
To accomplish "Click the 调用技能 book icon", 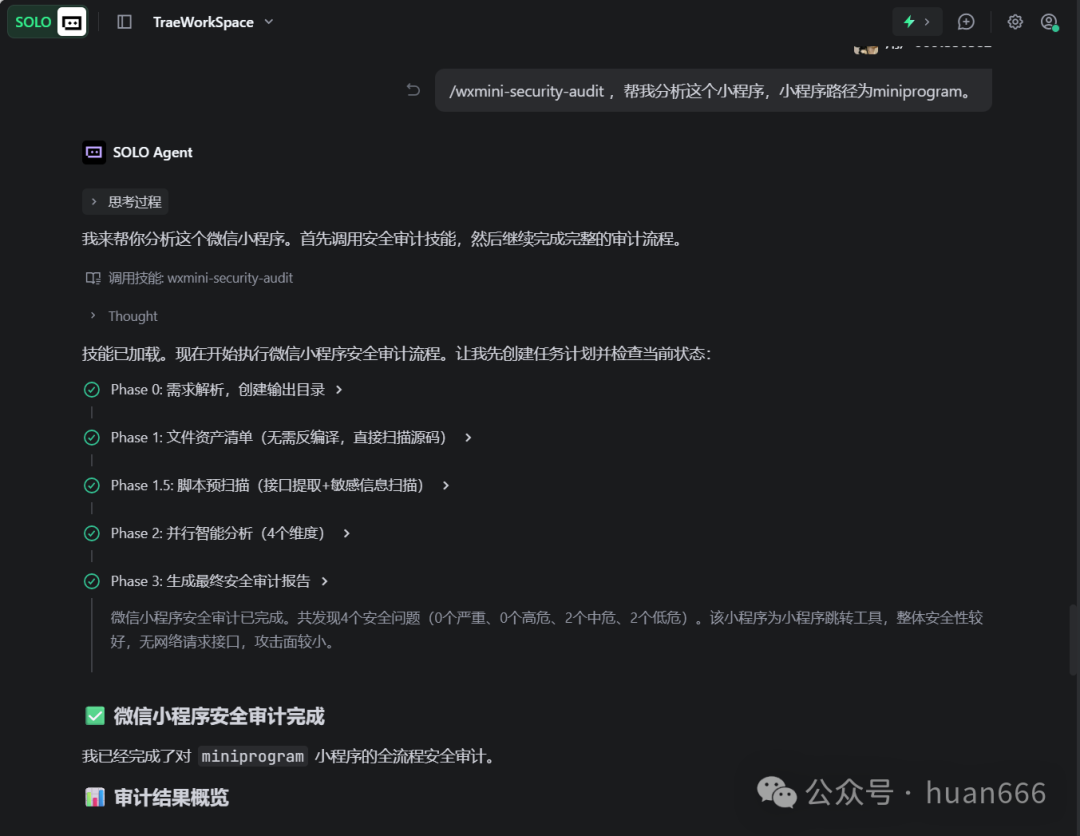I will pyautogui.click(x=93, y=278).
